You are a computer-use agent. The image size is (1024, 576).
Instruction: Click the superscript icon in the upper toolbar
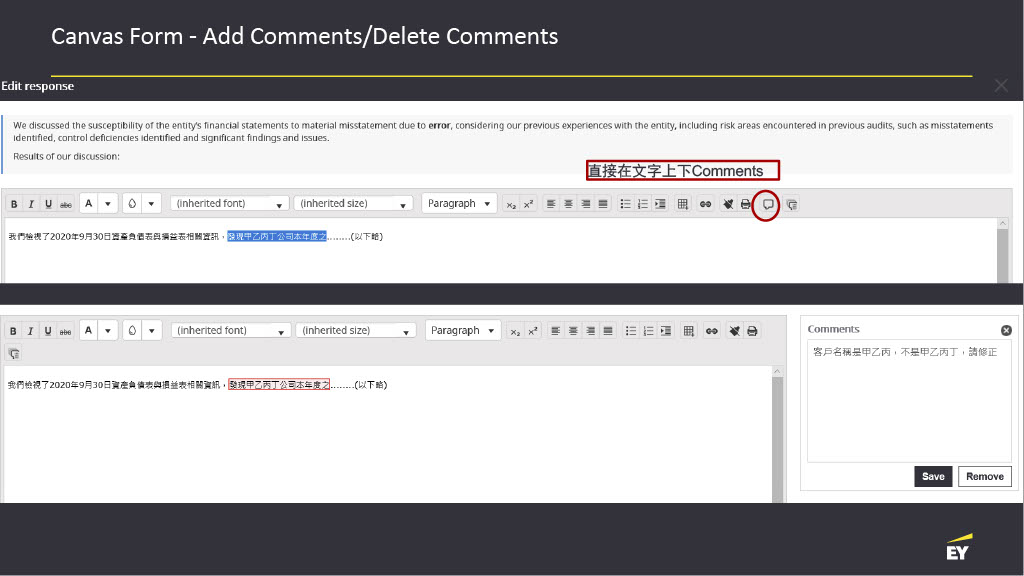click(529, 204)
